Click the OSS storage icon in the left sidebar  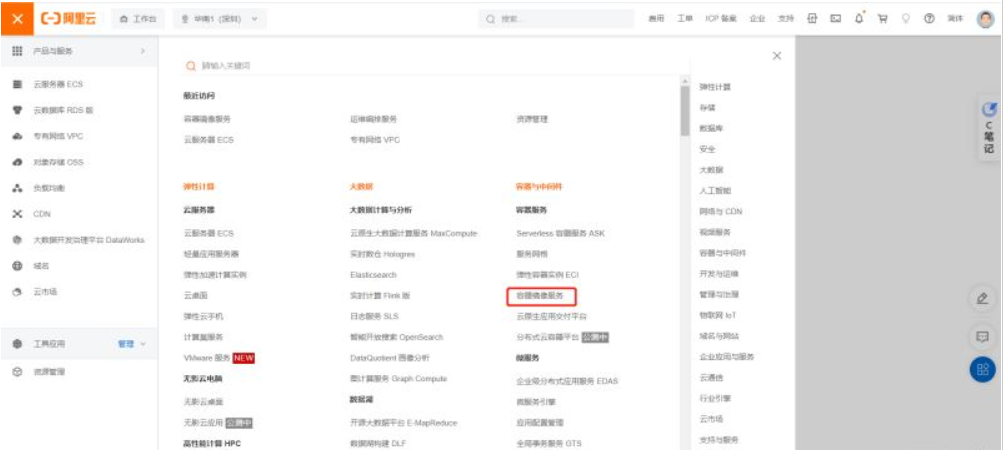(18, 163)
